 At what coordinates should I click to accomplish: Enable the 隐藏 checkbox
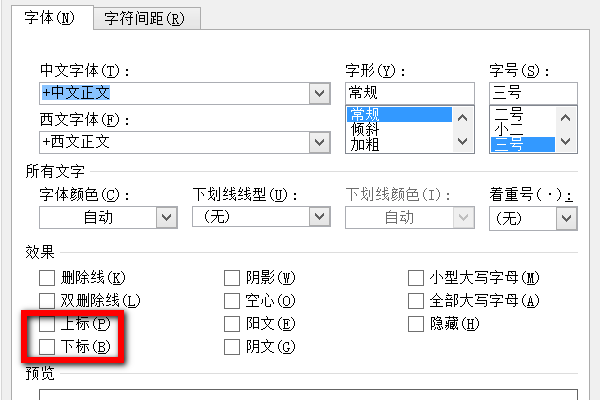click(416, 324)
